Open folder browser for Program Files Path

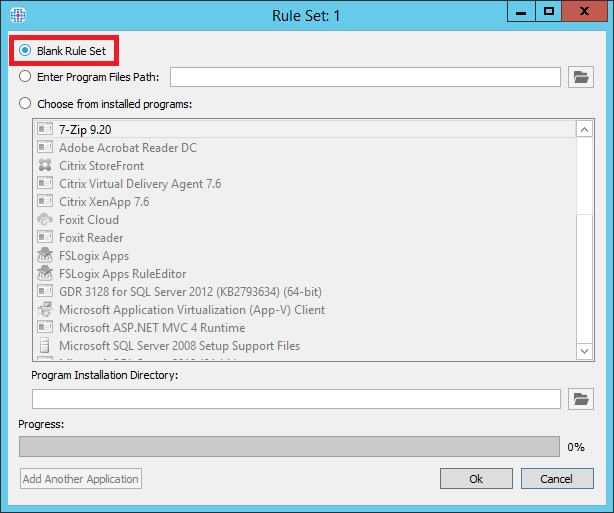pyautogui.click(x=581, y=77)
